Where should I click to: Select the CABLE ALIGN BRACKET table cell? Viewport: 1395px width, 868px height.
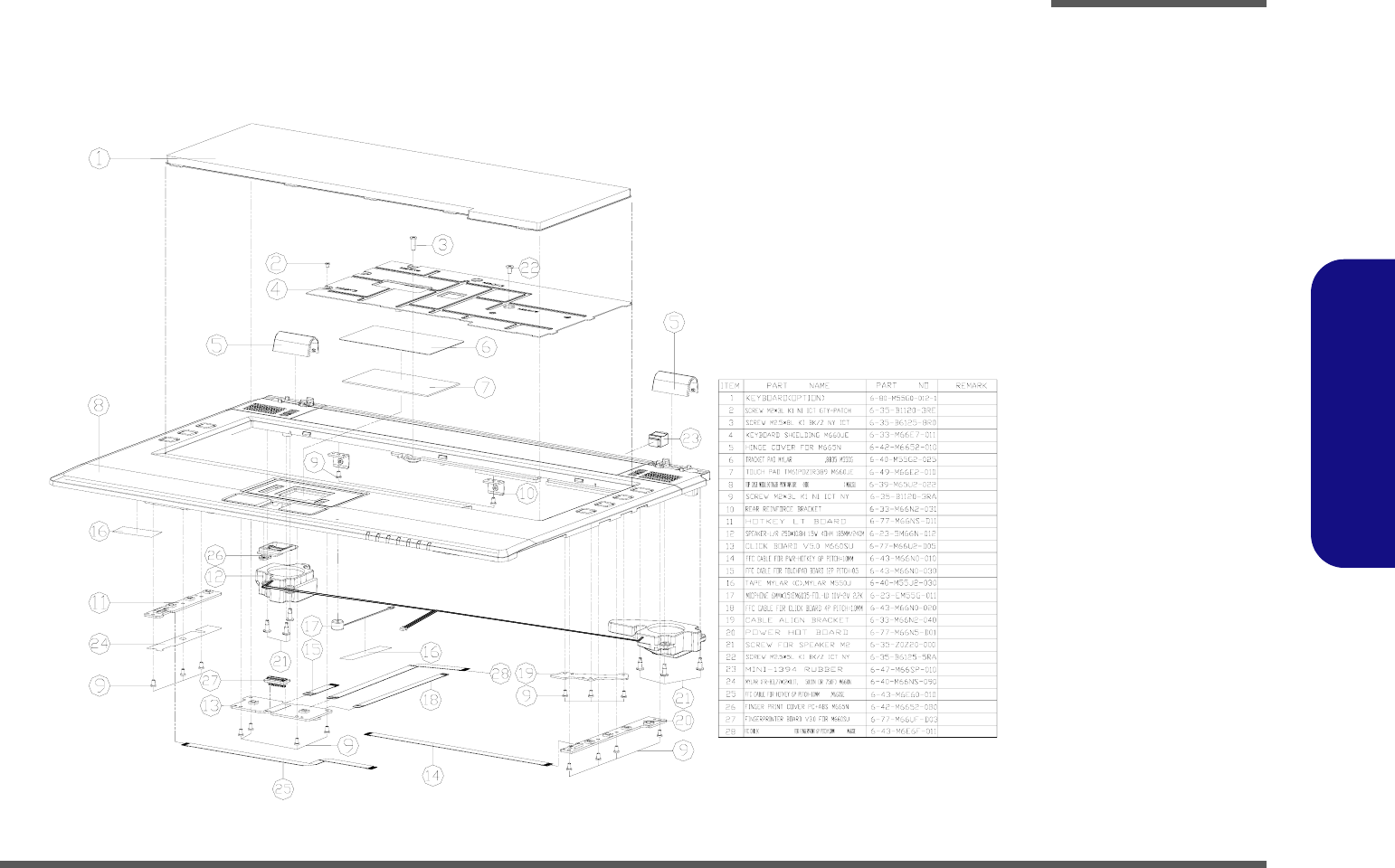(804, 620)
